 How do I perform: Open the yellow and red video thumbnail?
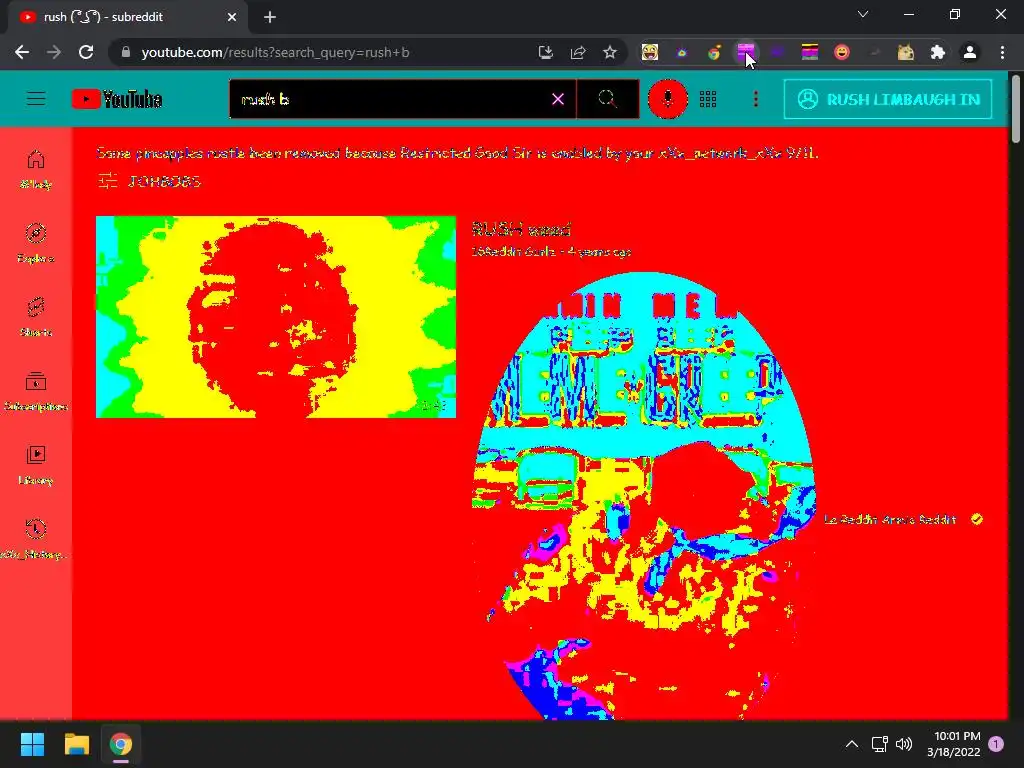click(276, 317)
